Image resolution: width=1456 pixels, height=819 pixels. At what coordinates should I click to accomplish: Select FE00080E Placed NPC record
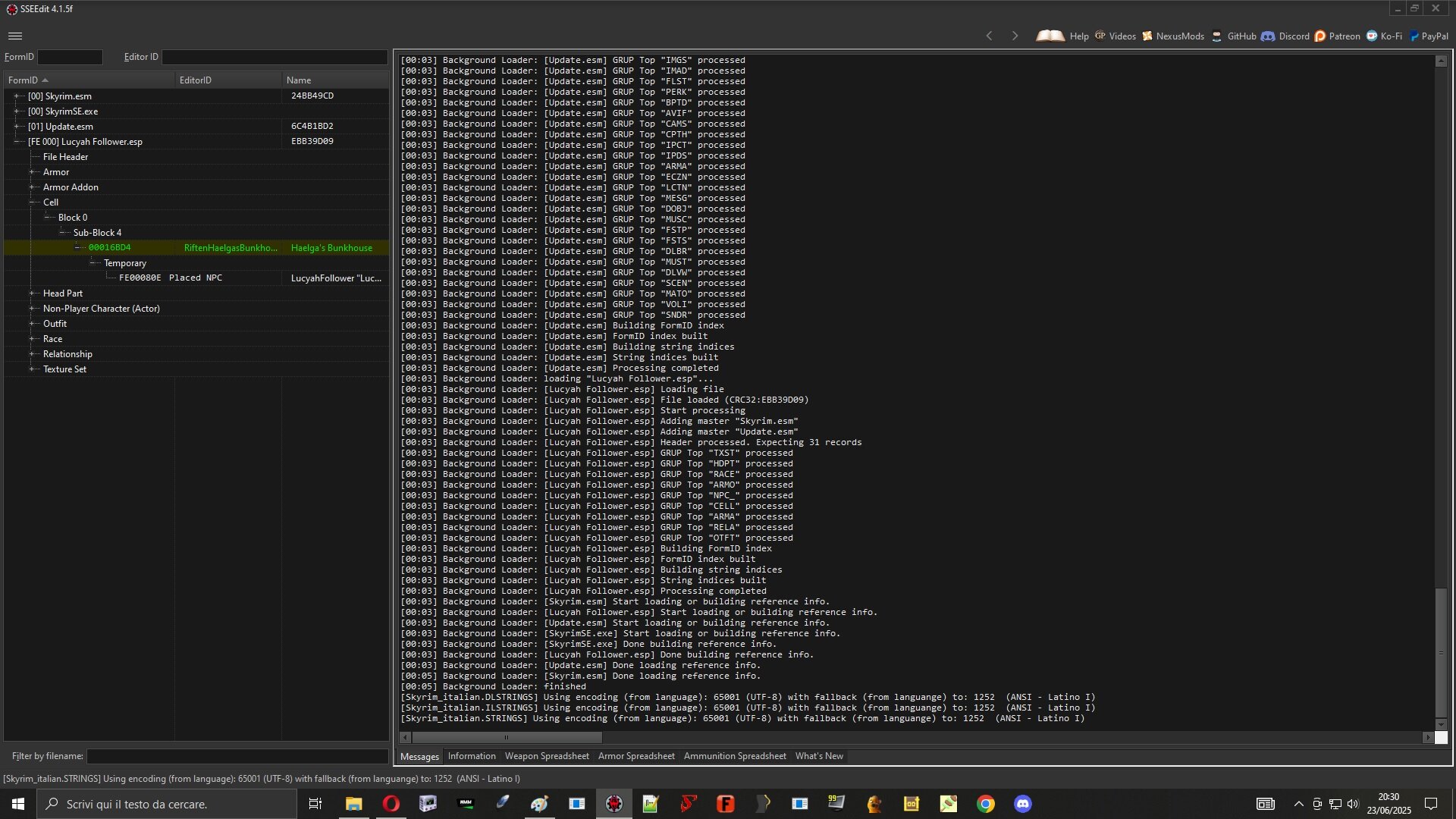196,278
